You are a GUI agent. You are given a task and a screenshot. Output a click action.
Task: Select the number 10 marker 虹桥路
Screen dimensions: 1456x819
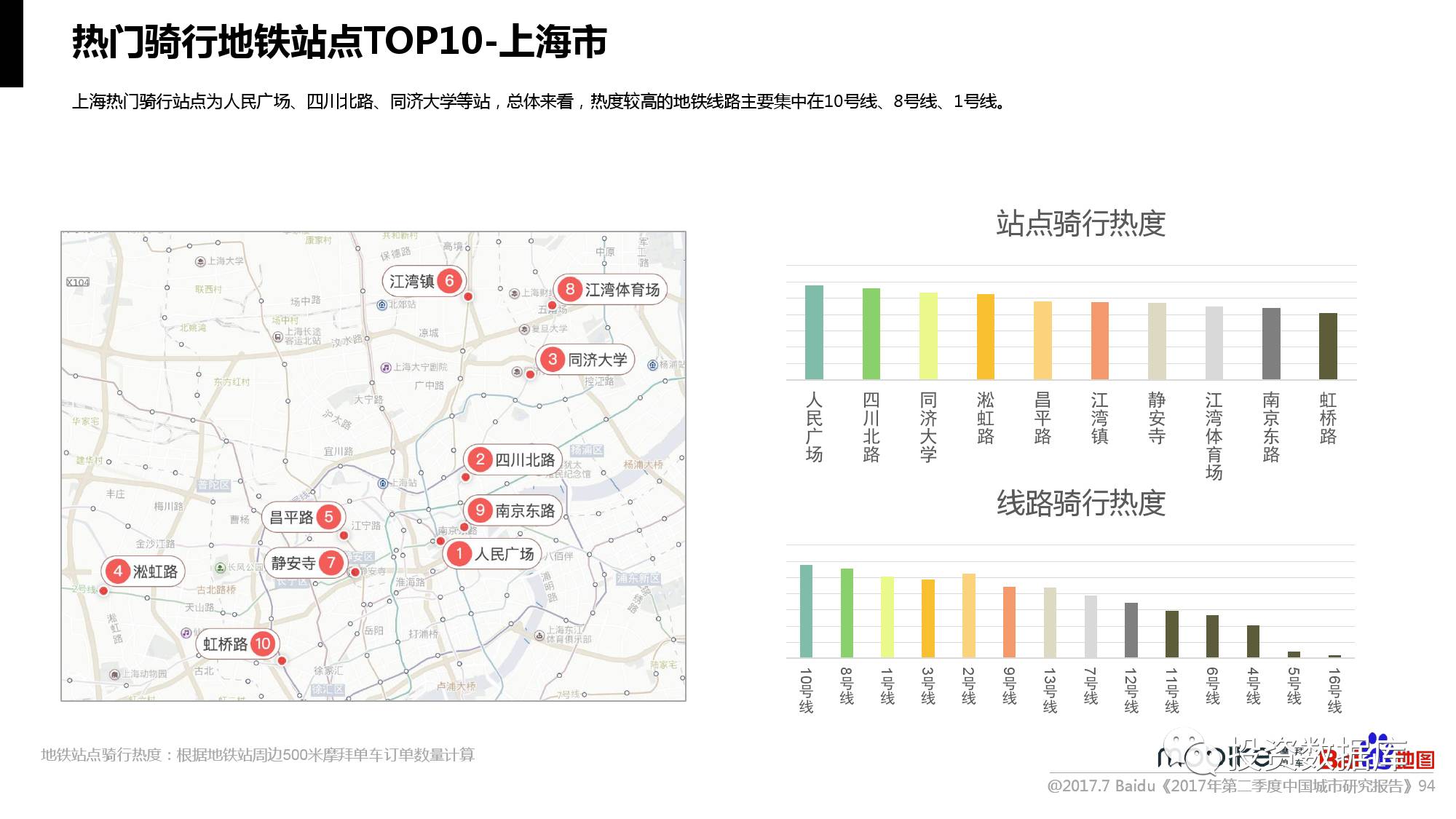click(x=262, y=644)
